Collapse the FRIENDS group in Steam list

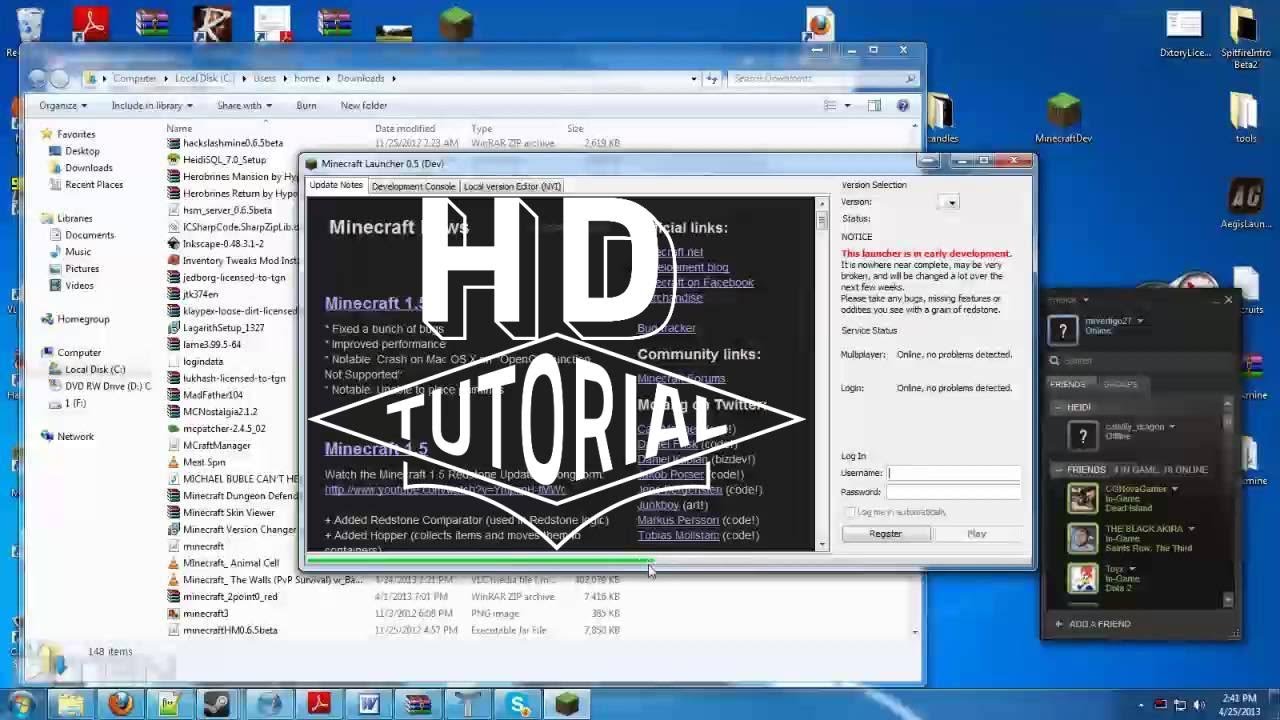tap(1058, 469)
